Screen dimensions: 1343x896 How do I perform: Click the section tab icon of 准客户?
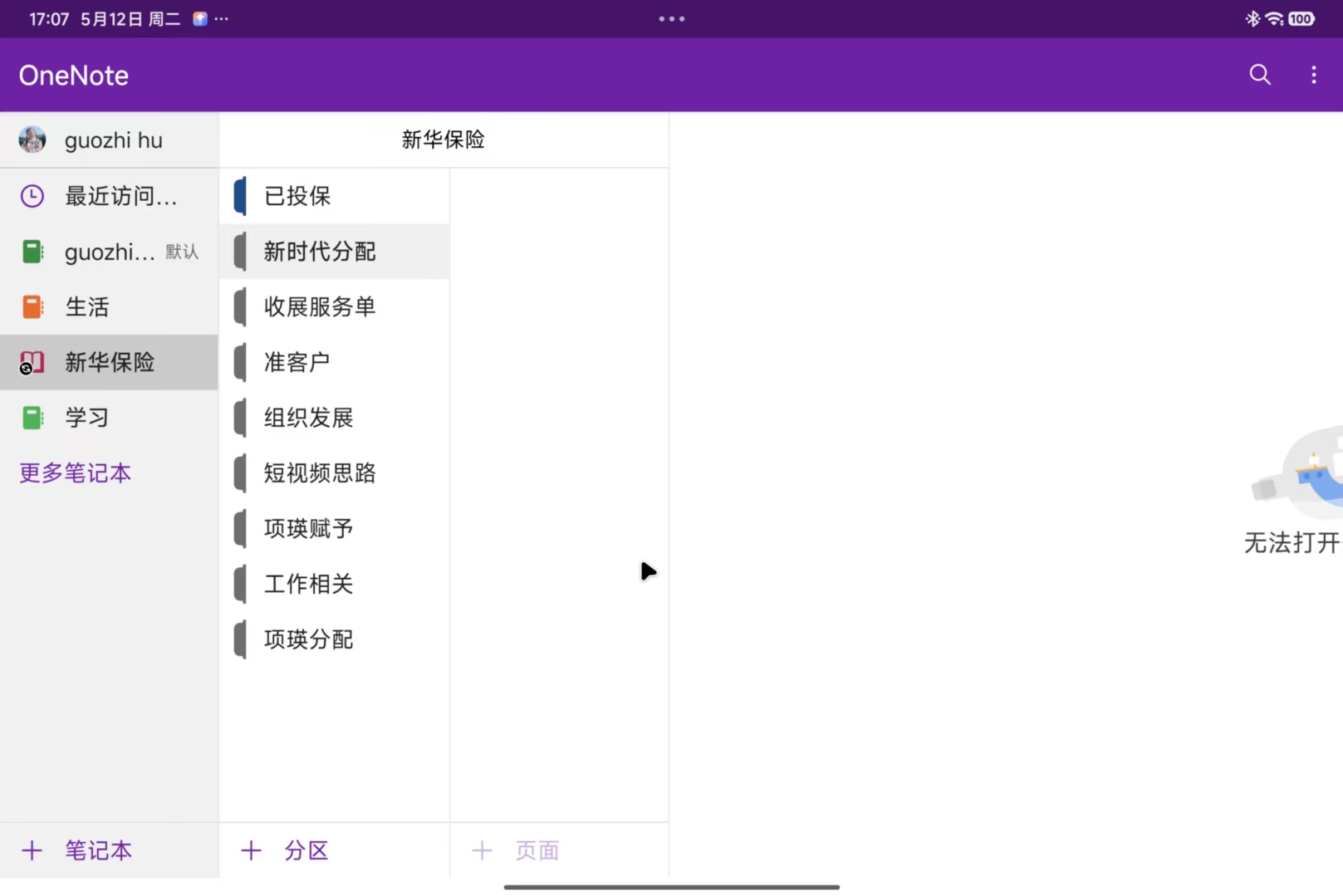(240, 363)
